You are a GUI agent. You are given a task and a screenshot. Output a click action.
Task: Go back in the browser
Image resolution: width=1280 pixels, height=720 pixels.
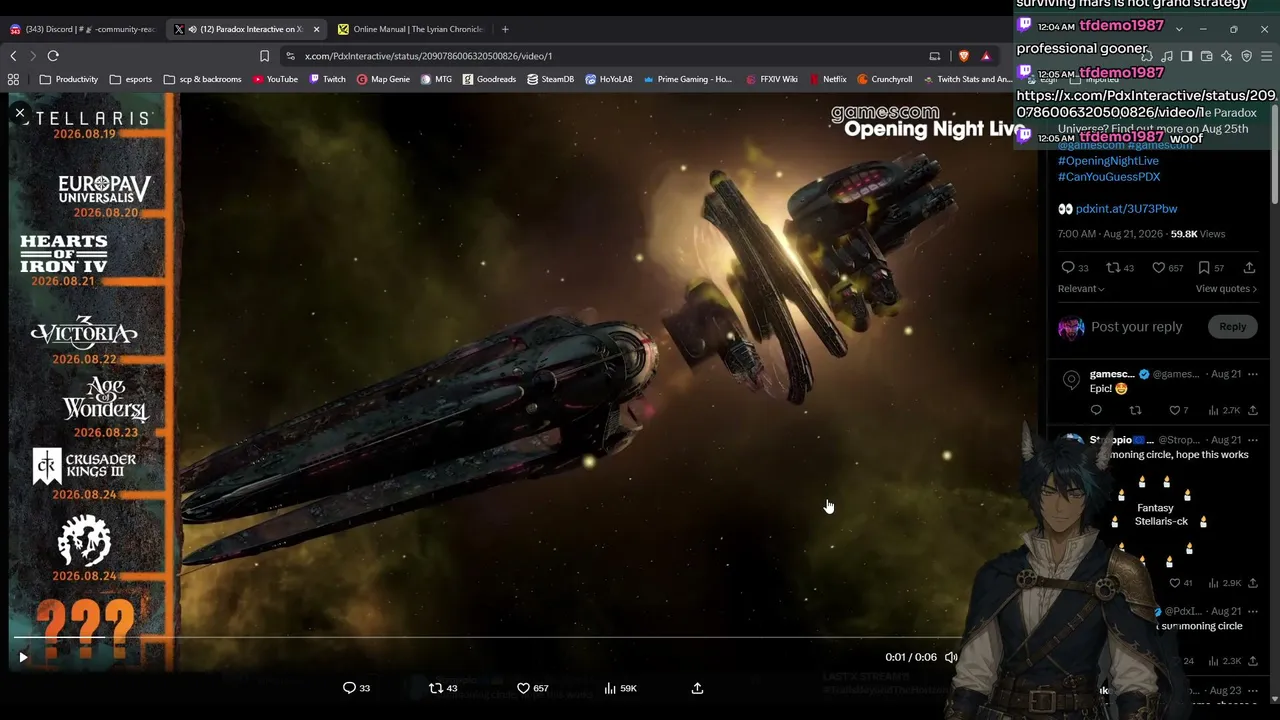tap(13, 56)
